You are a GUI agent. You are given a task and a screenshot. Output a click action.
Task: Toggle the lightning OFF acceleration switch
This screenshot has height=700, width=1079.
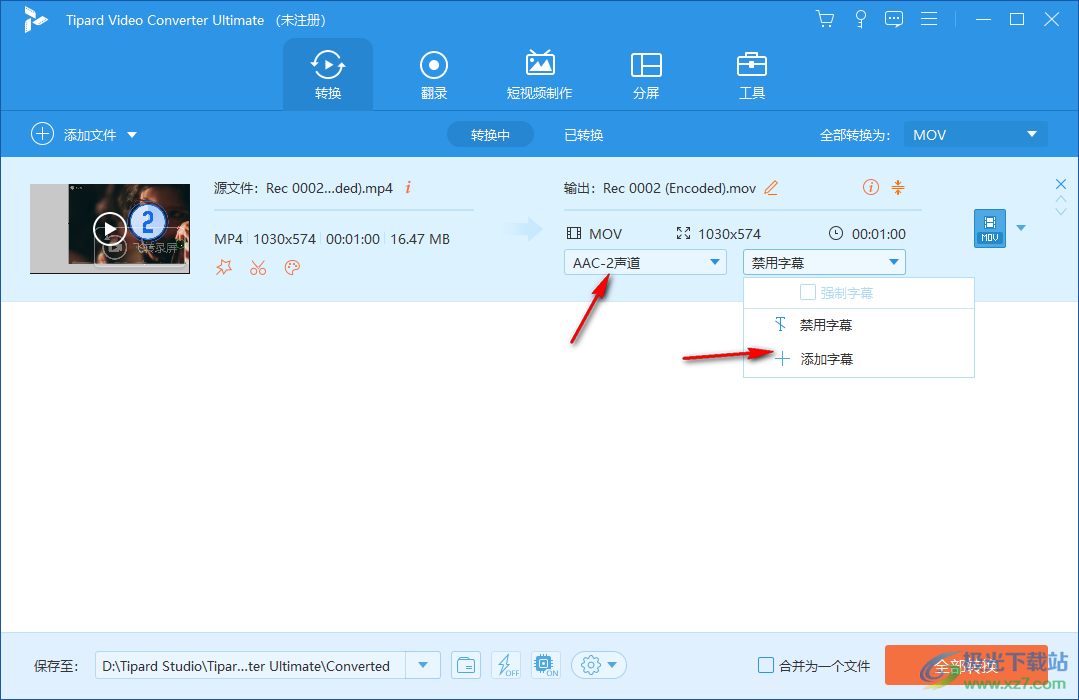(x=506, y=665)
